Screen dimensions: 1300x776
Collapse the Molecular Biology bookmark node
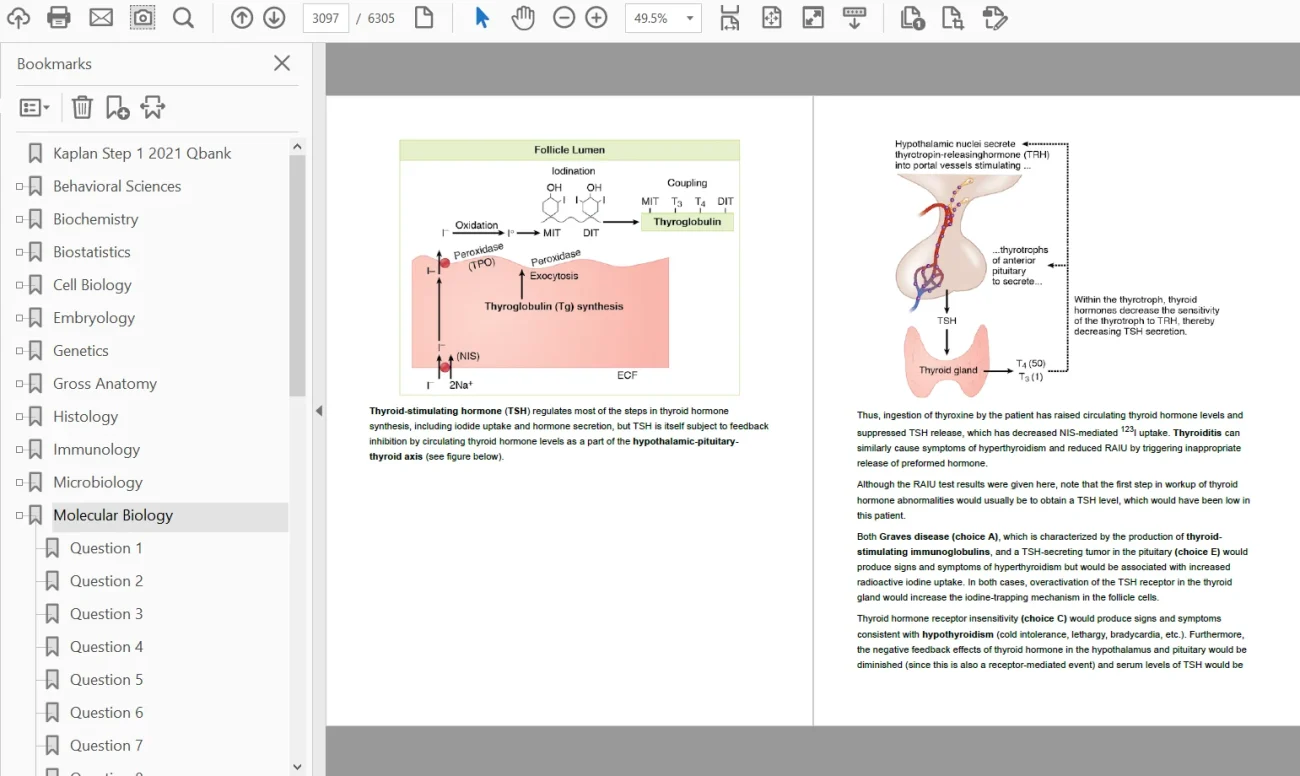pos(19,516)
